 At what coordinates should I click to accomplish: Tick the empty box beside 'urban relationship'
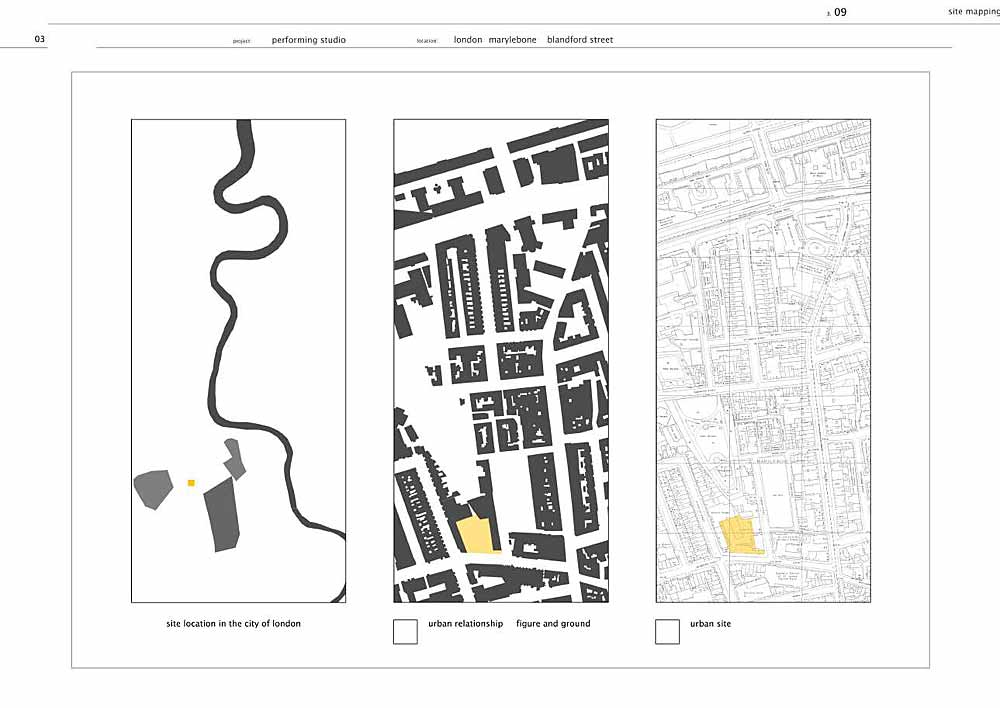tap(405, 632)
